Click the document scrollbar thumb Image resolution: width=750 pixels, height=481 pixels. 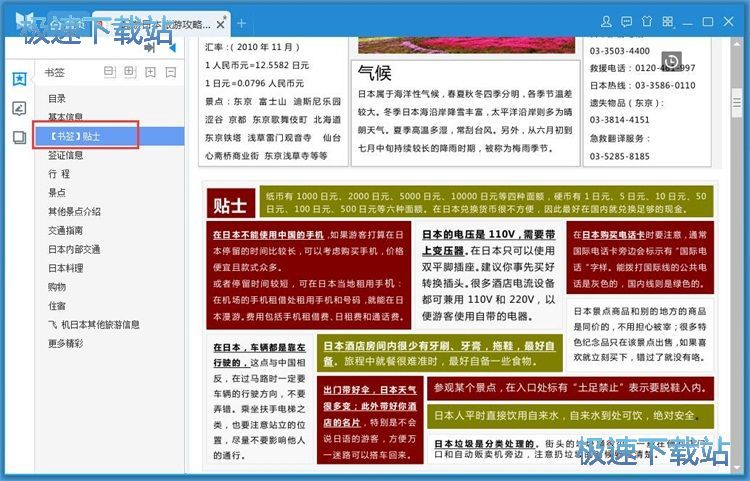pos(737,102)
